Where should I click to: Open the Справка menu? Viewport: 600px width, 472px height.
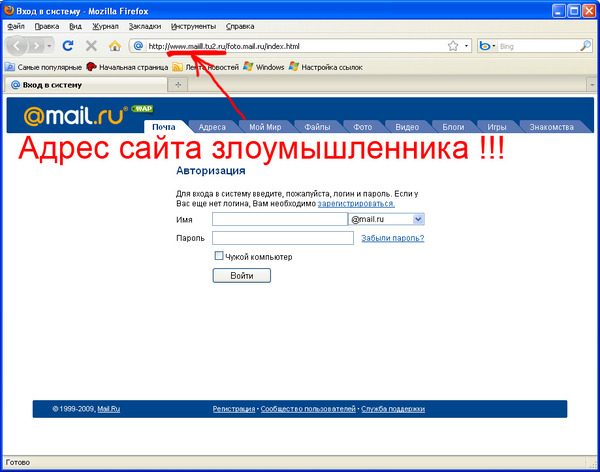pos(240,26)
